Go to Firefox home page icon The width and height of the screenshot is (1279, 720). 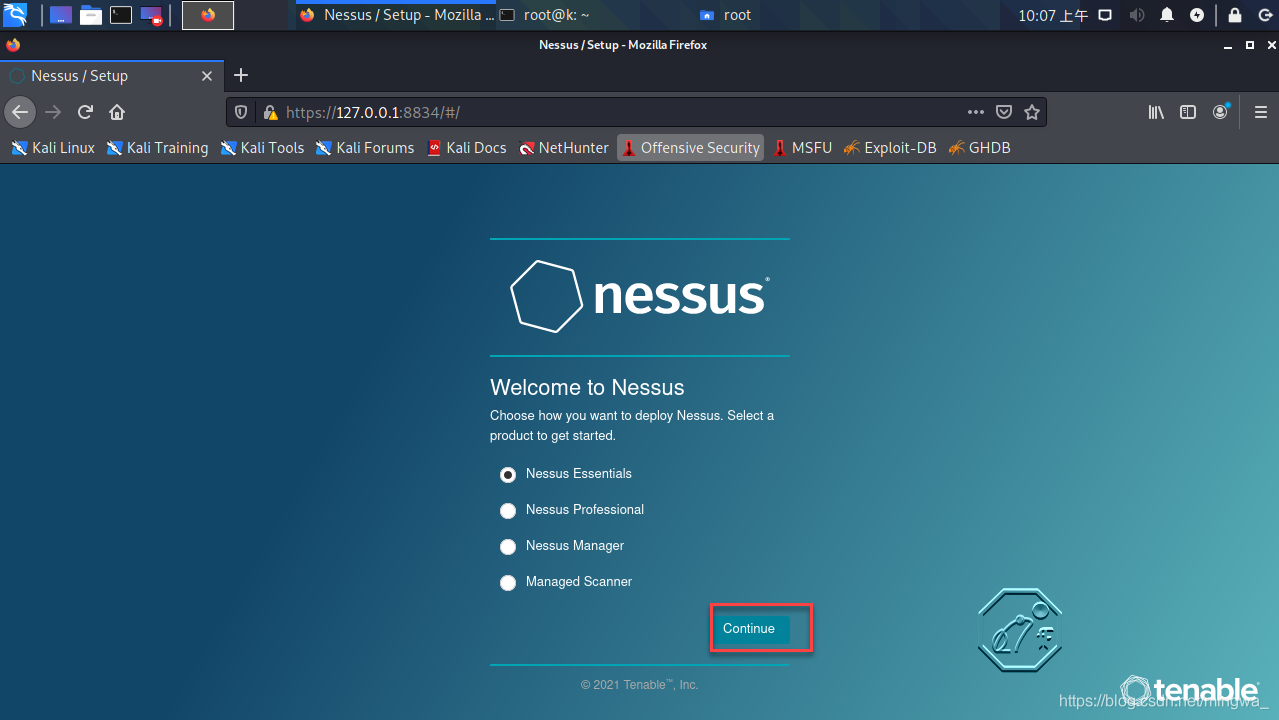coord(117,112)
